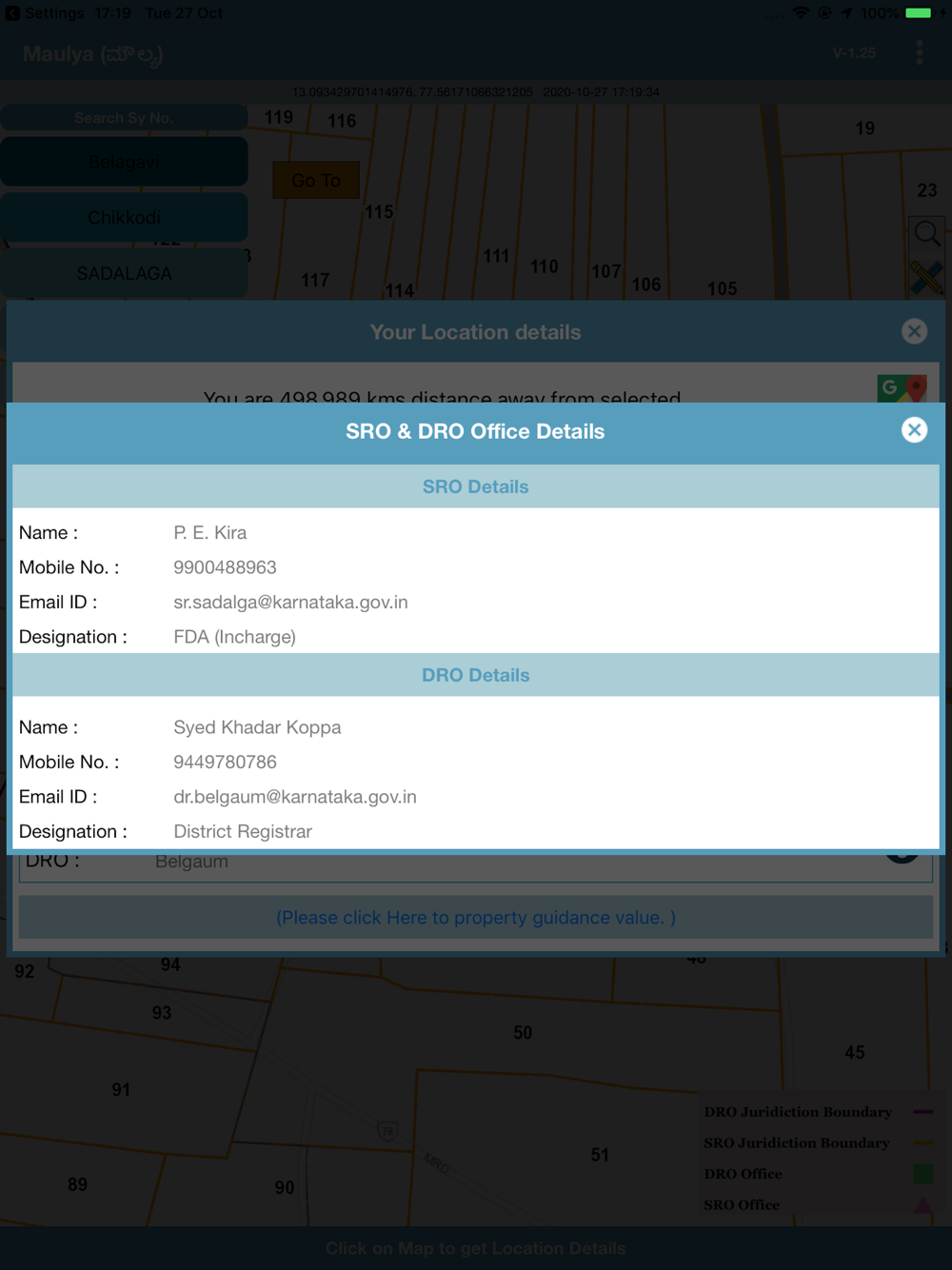Select the ruler measurement tool icon
This screenshot has width=952, height=1270.
pos(926,278)
